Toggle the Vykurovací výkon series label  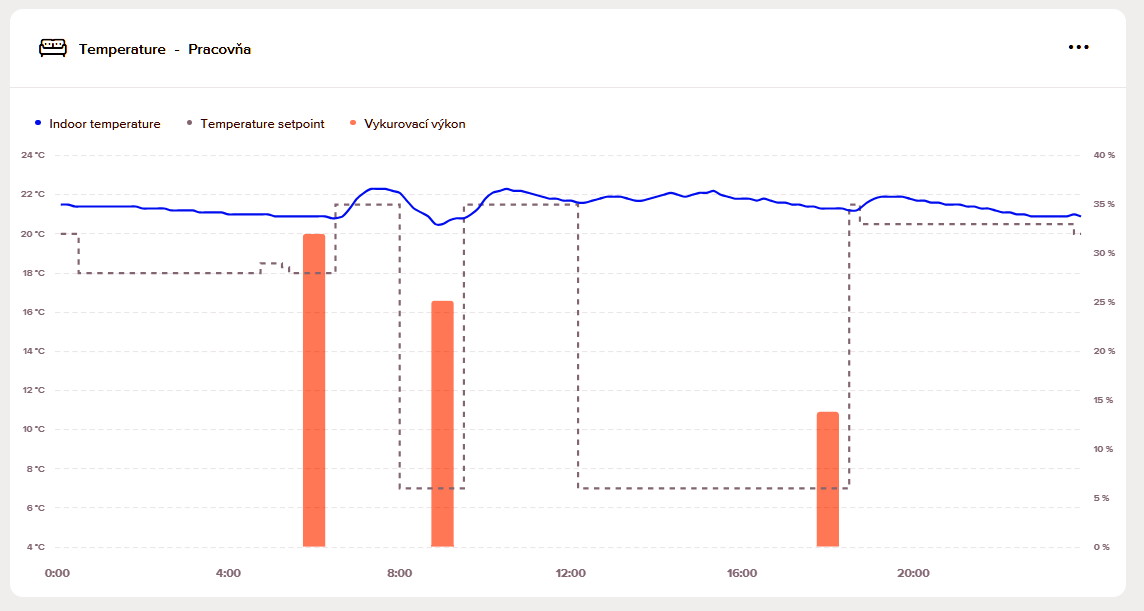[415, 124]
